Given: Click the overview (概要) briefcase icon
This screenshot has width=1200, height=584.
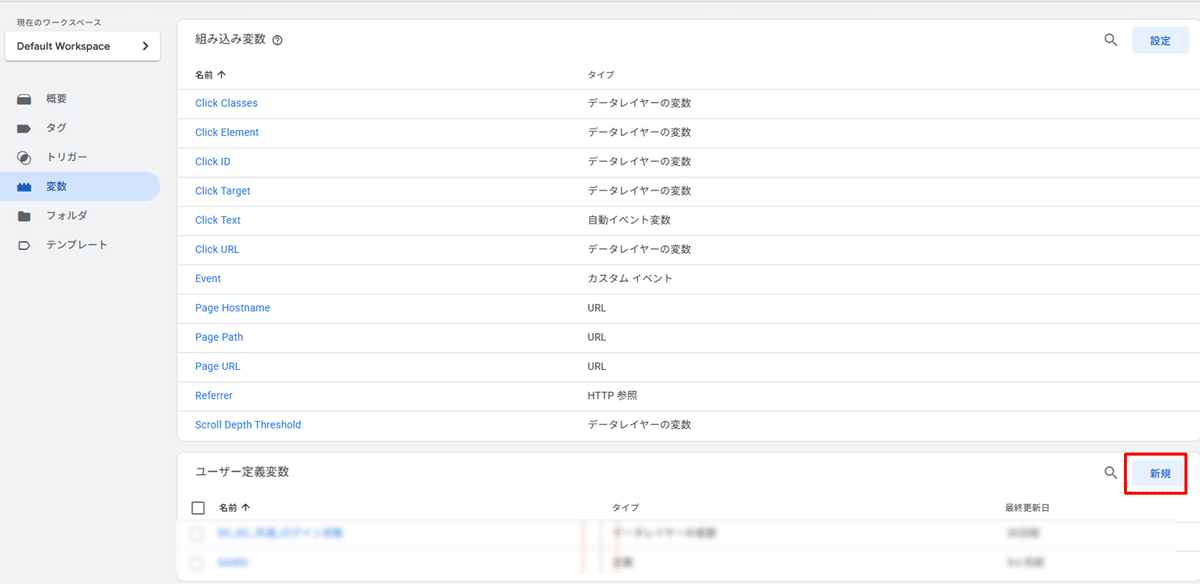Looking at the screenshot, I should (x=25, y=99).
